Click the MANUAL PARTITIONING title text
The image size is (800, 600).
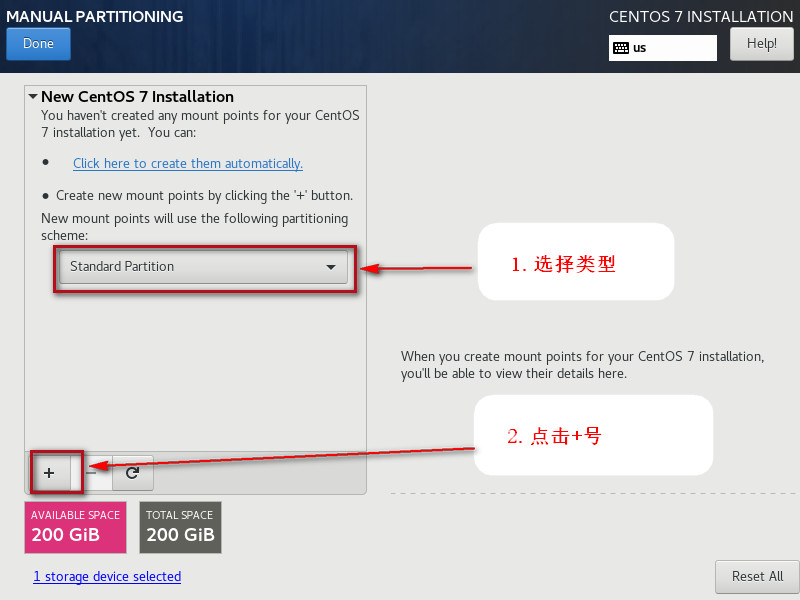94,16
